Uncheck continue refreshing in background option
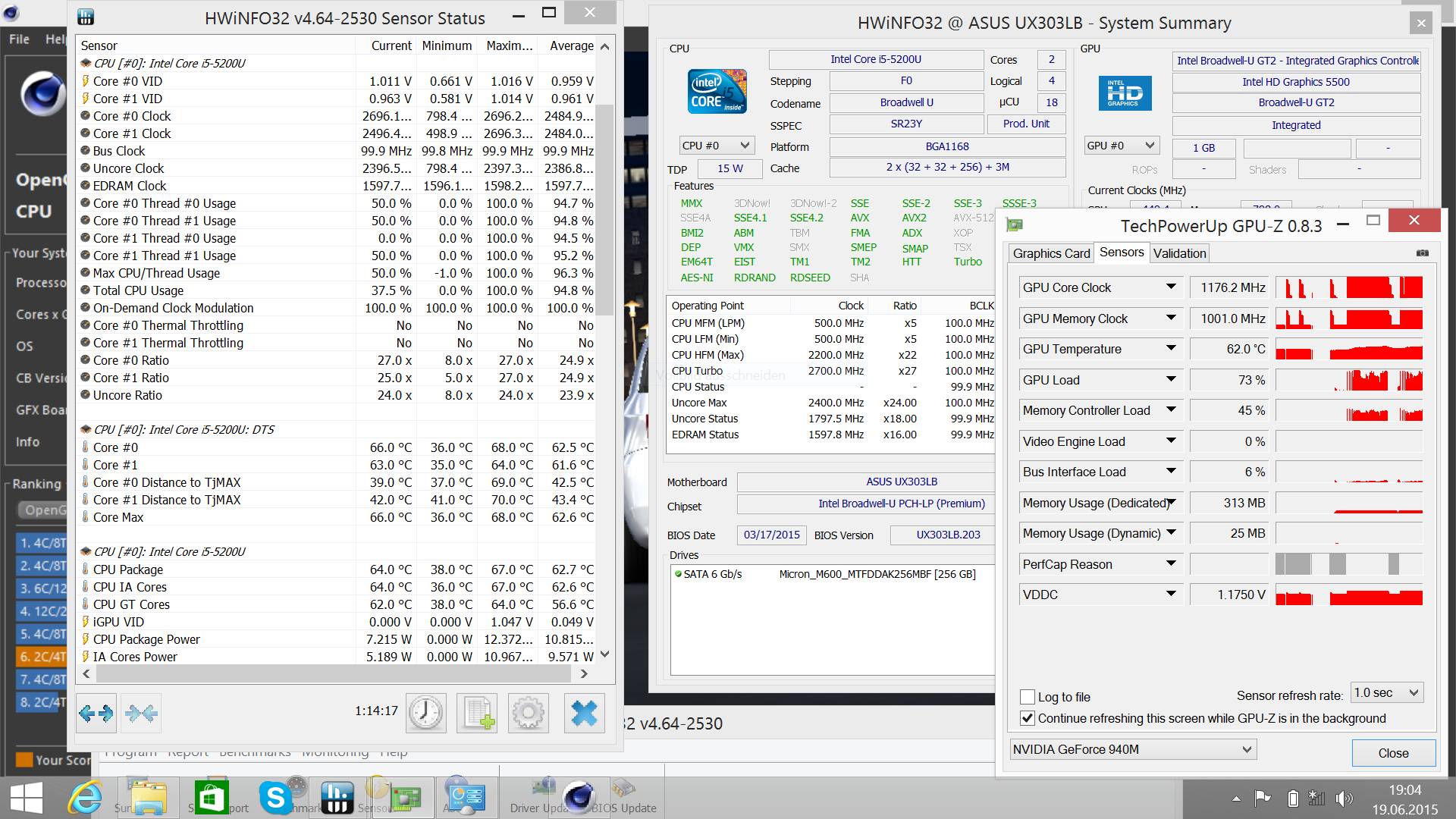Screen dimensions: 1456x819 click(x=1028, y=718)
